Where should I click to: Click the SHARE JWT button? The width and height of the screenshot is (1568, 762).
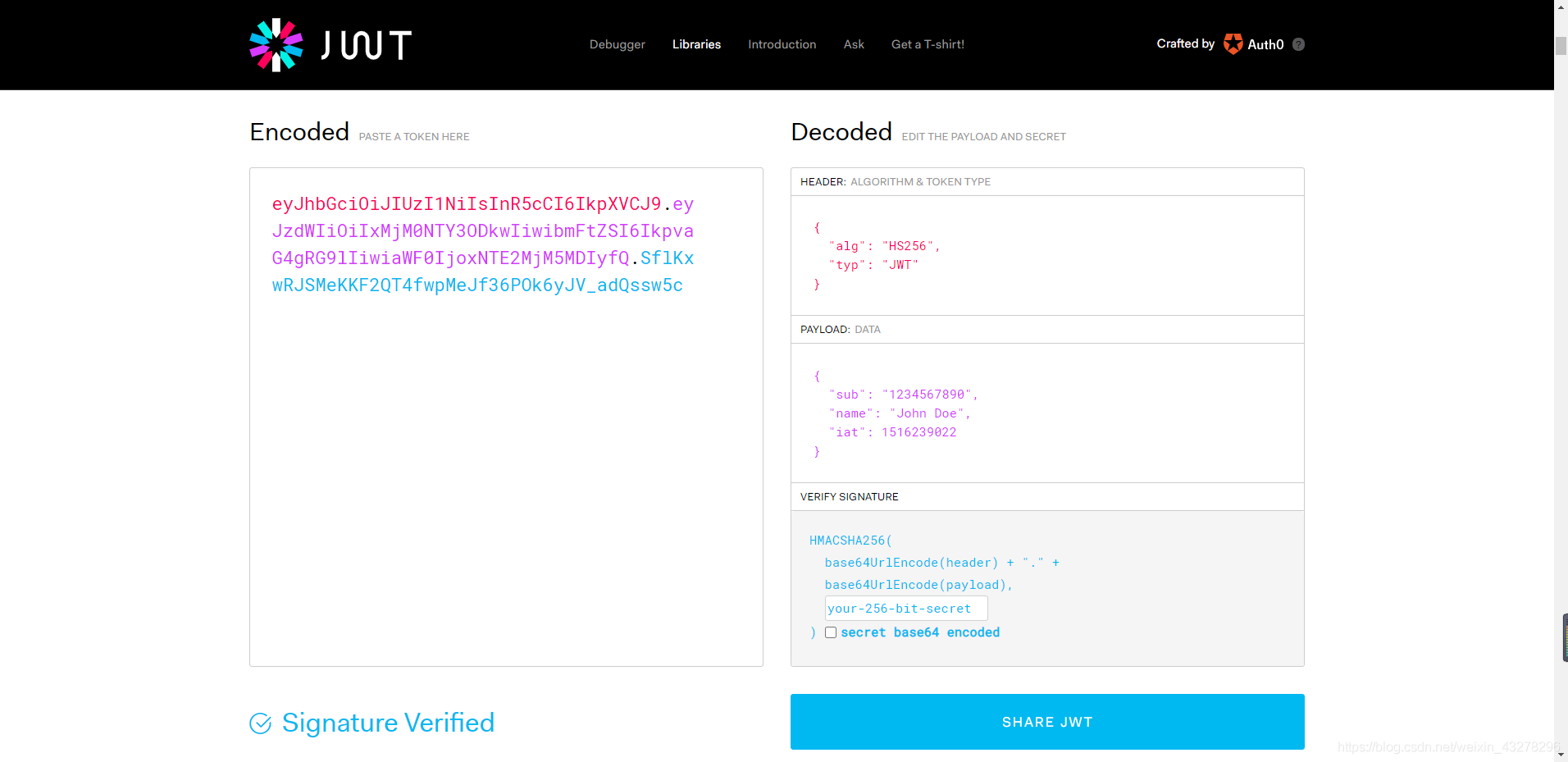(1047, 722)
